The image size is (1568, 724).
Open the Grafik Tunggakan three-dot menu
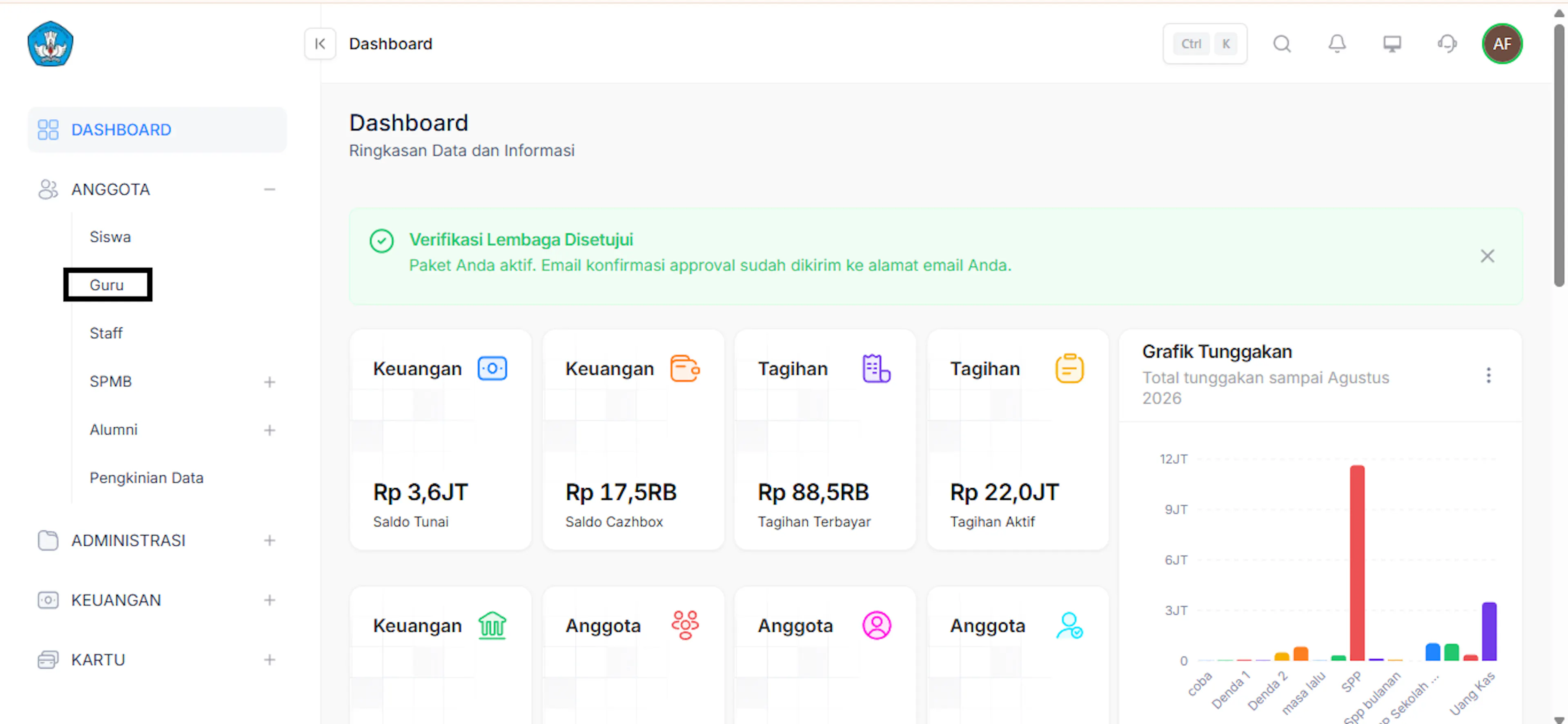[1488, 375]
